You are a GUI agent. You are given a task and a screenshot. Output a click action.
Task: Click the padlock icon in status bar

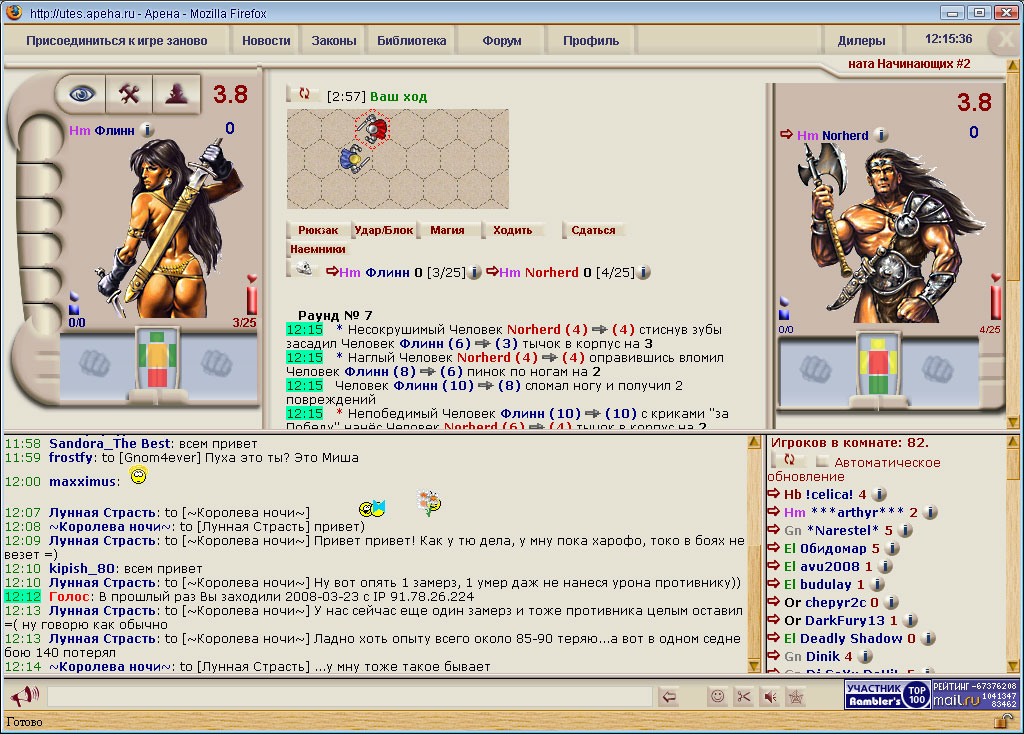tap(1003, 721)
